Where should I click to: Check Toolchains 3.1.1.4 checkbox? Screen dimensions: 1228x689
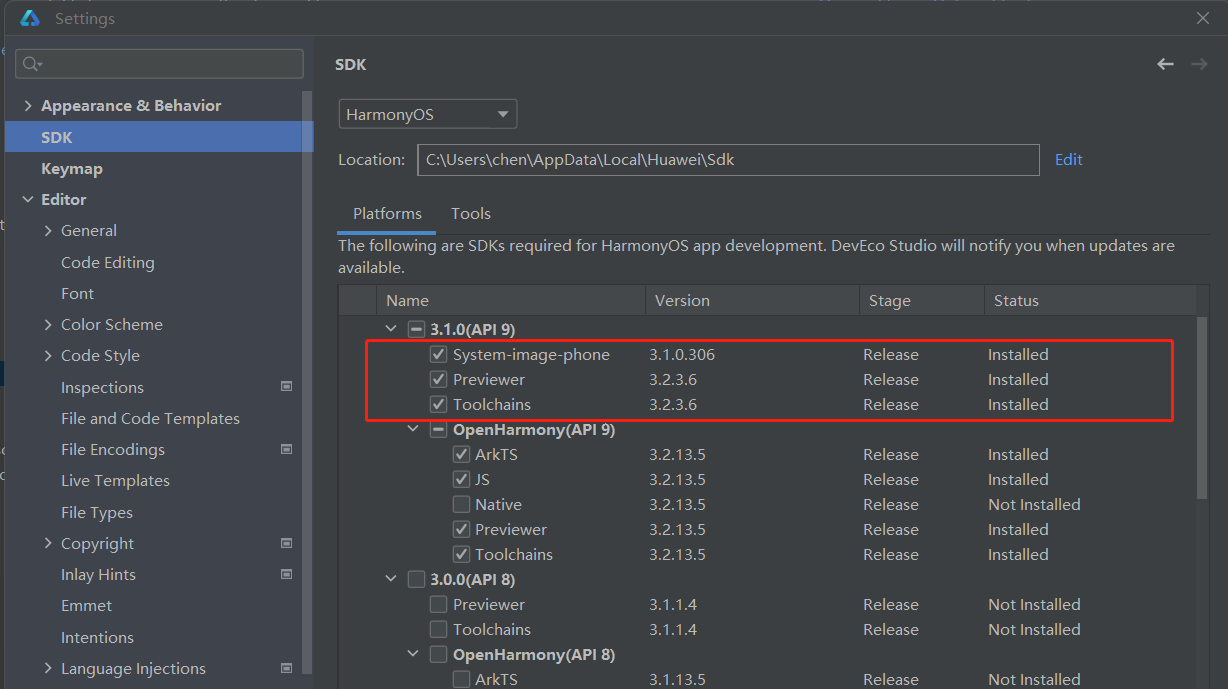(x=438, y=629)
